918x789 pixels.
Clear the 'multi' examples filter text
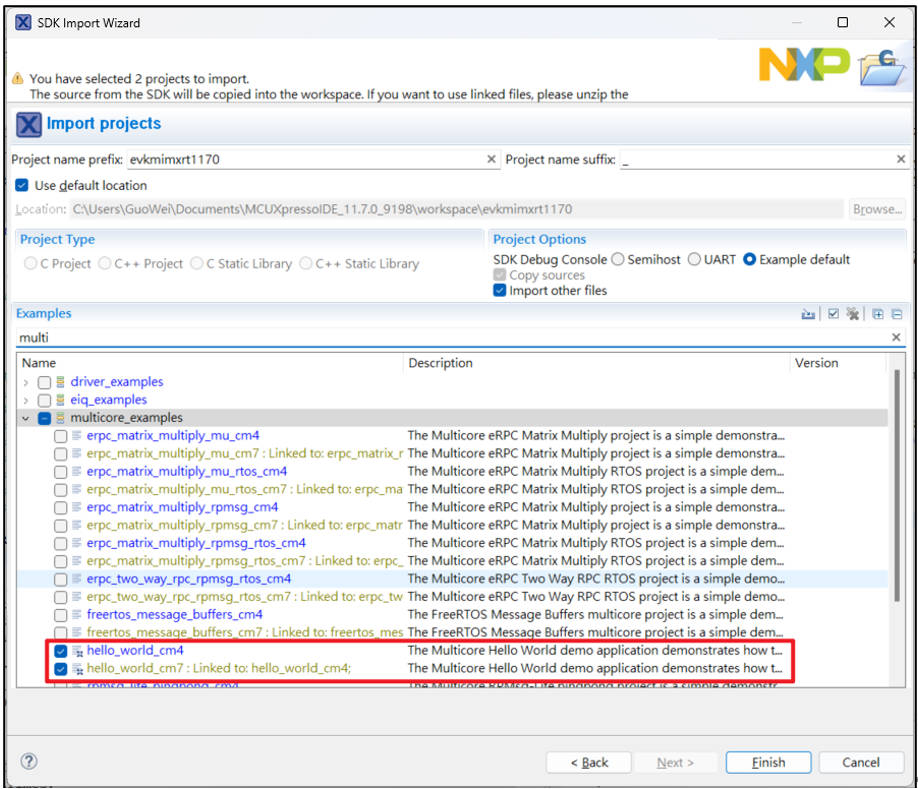pyautogui.click(x=896, y=338)
